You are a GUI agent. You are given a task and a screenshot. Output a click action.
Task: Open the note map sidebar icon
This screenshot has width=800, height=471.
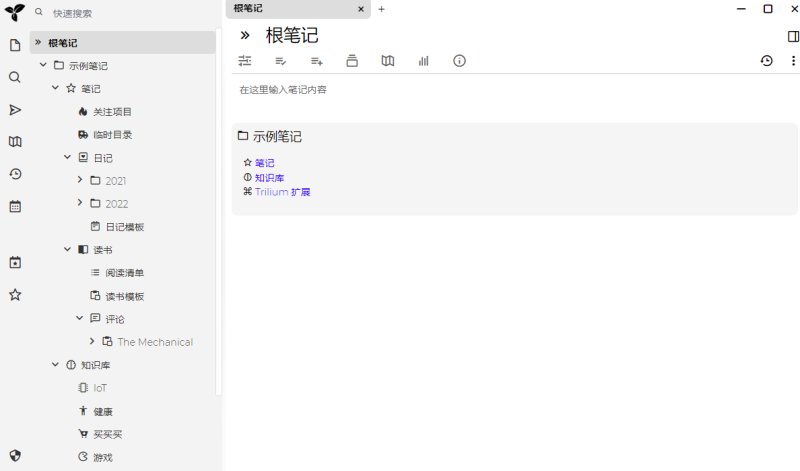coord(15,142)
